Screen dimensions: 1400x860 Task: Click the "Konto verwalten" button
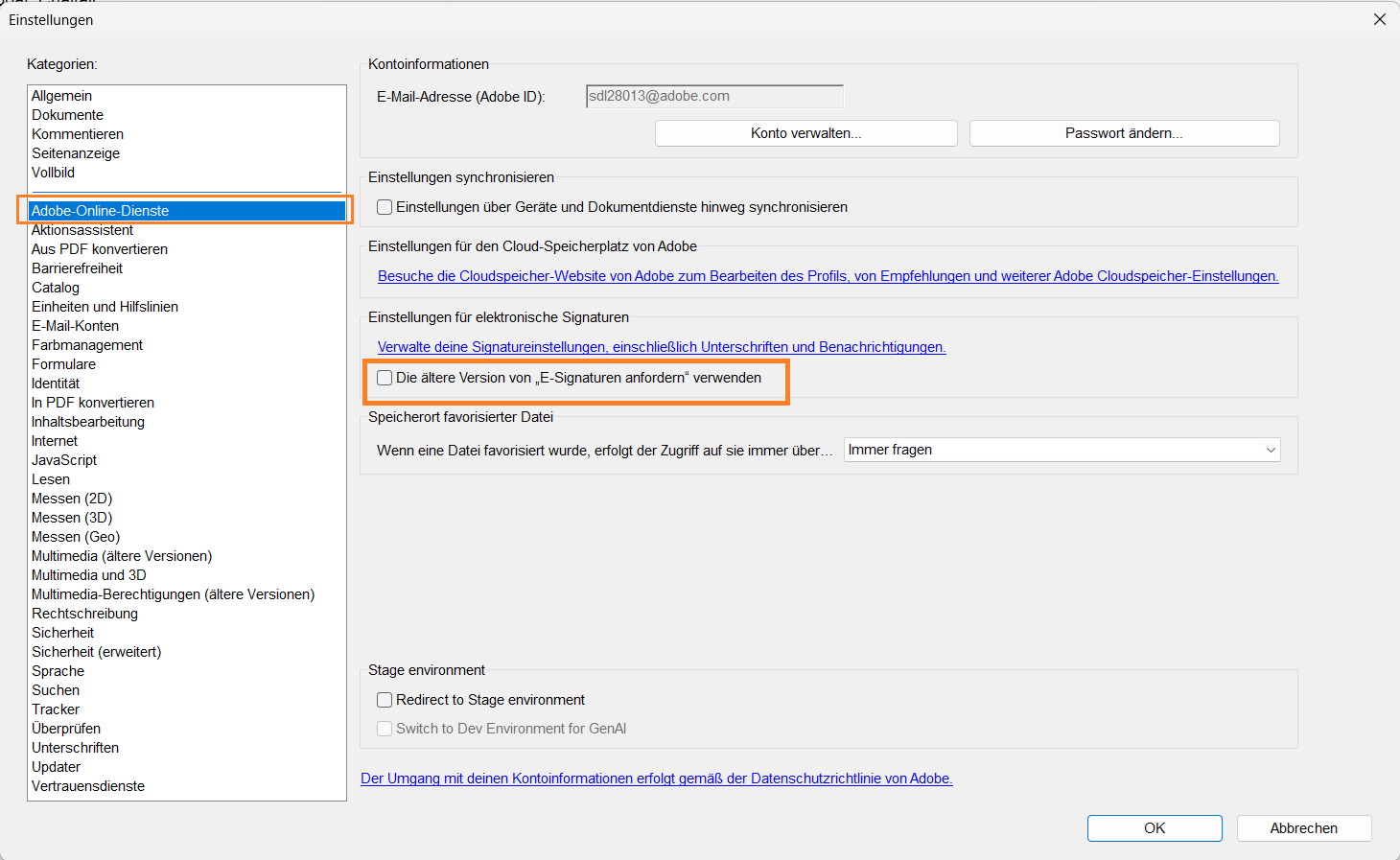805,132
